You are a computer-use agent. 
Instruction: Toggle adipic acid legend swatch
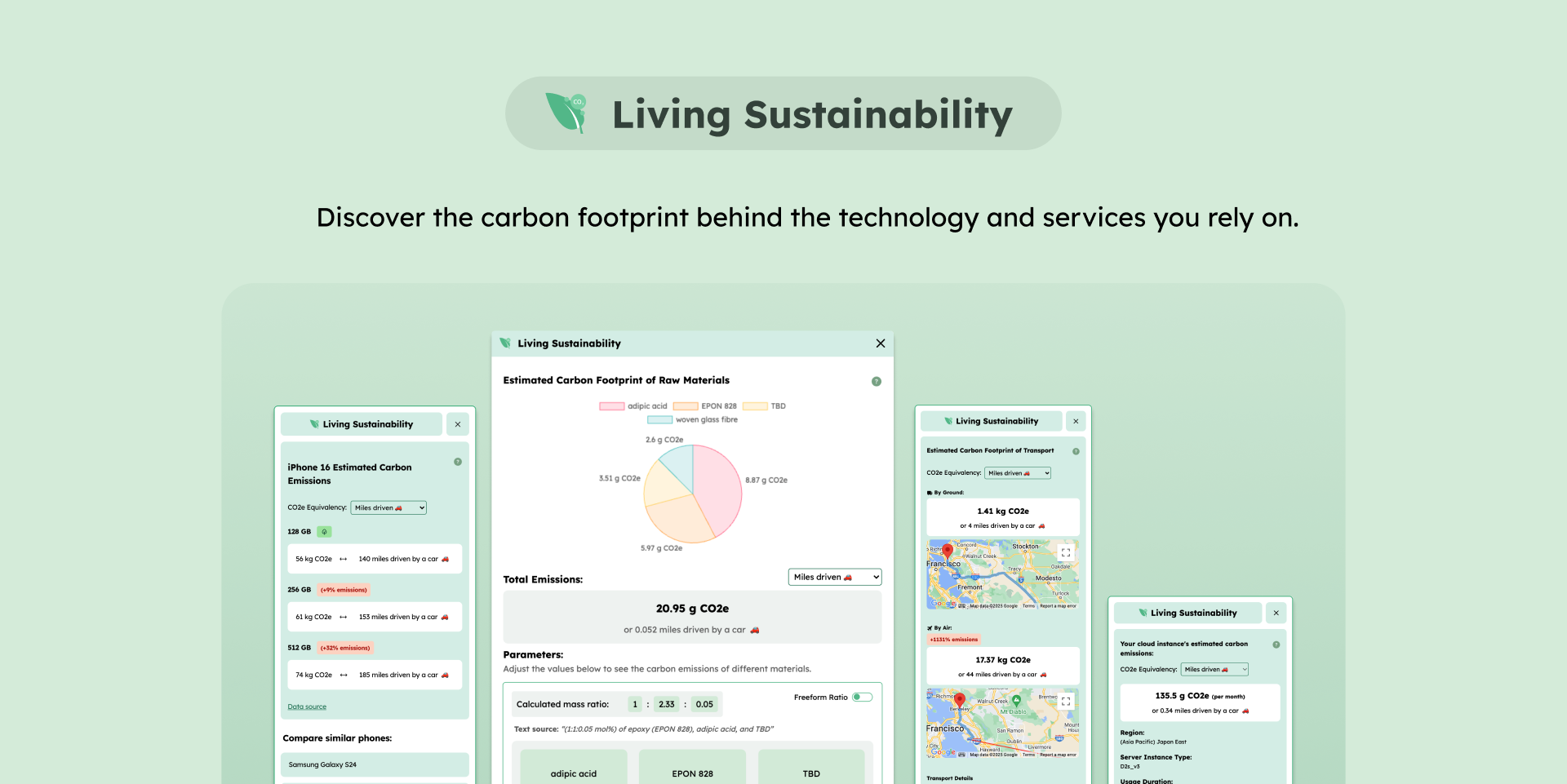(x=612, y=406)
